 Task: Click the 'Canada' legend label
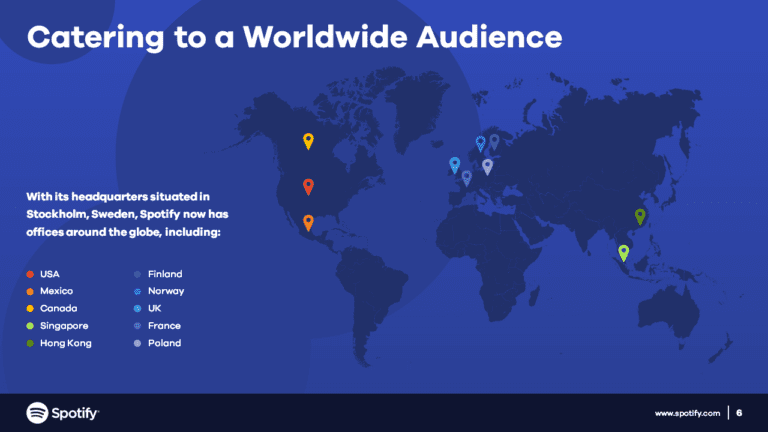pos(59,309)
